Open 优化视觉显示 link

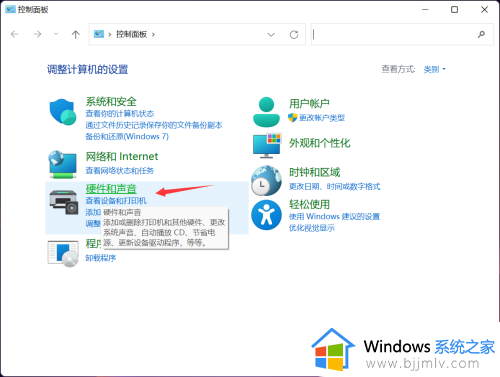point(312,228)
